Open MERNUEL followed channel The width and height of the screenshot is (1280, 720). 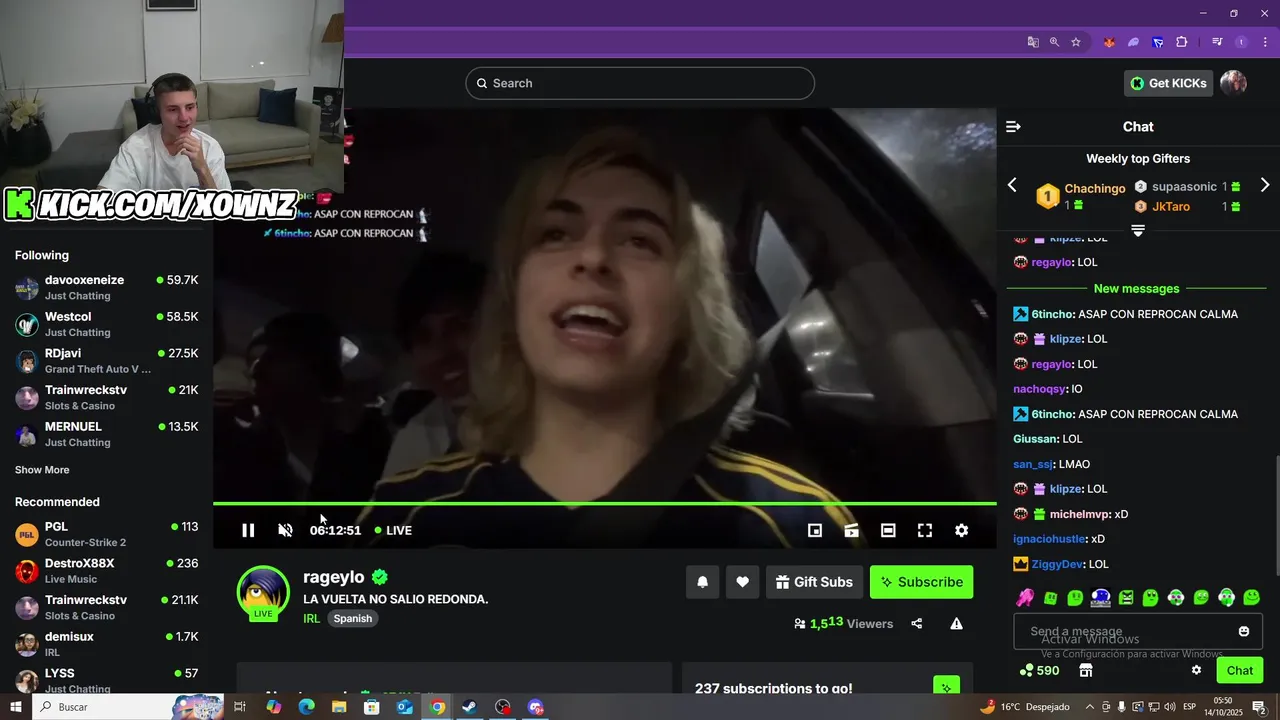pyautogui.click(x=106, y=434)
